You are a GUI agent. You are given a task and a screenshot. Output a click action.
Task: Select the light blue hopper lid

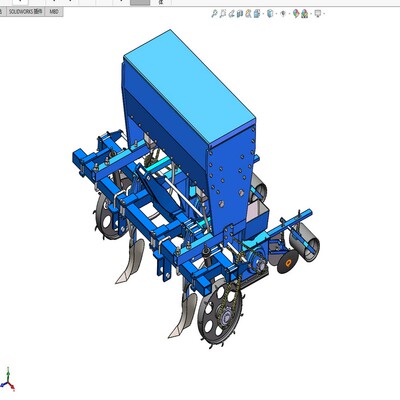190,87
